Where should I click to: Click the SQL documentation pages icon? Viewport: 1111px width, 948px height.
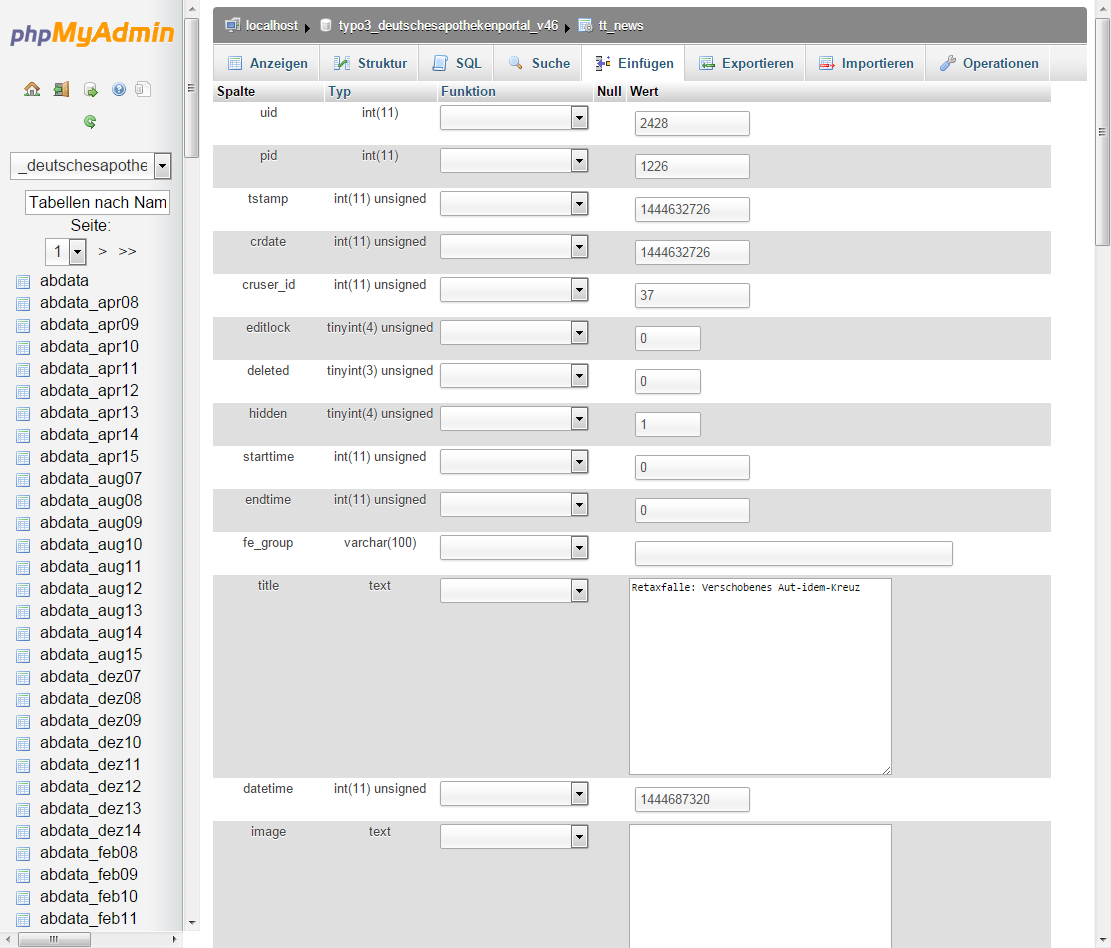pyautogui.click(x=143, y=89)
